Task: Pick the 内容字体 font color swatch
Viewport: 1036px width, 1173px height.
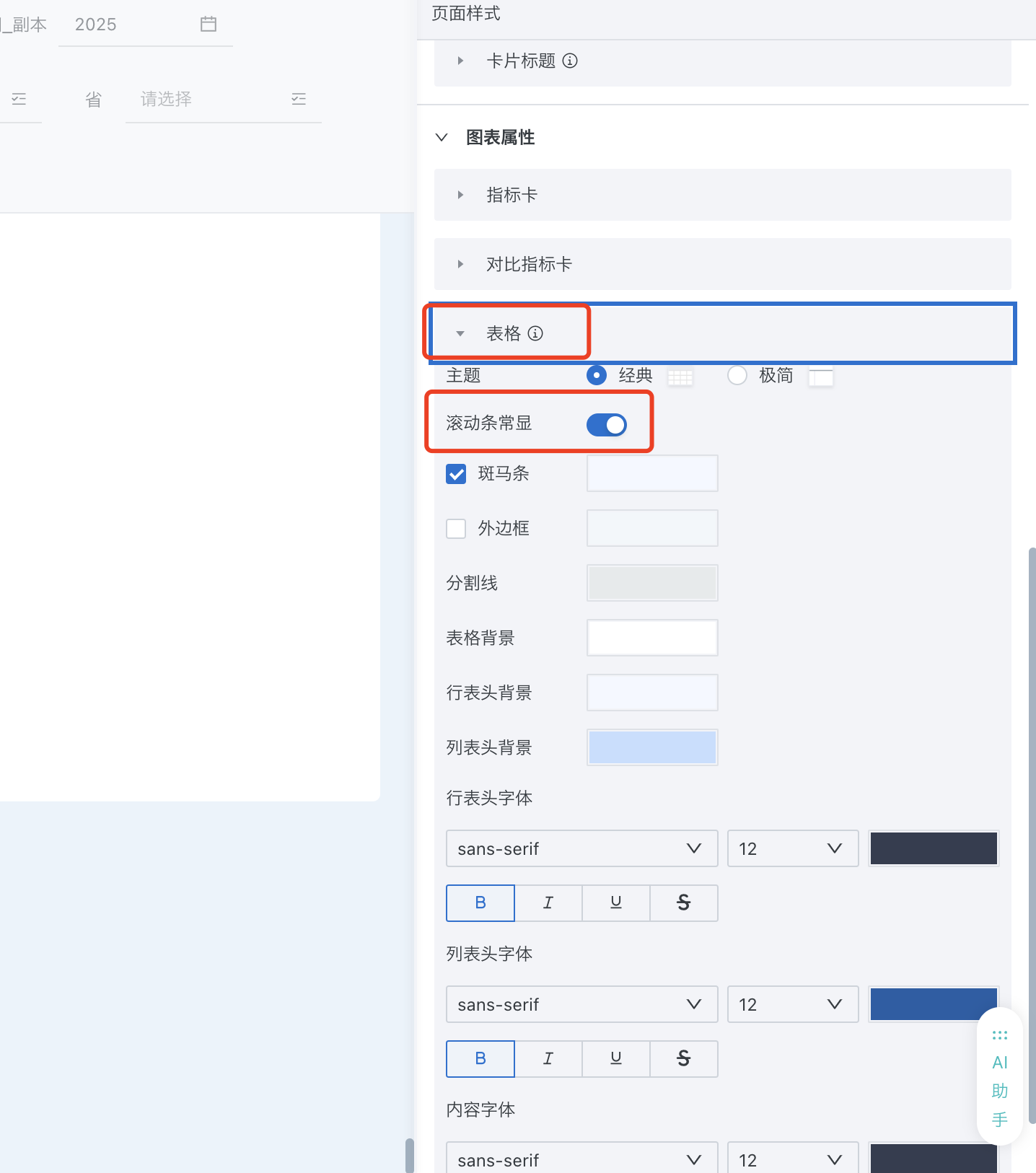Action: point(934,1158)
